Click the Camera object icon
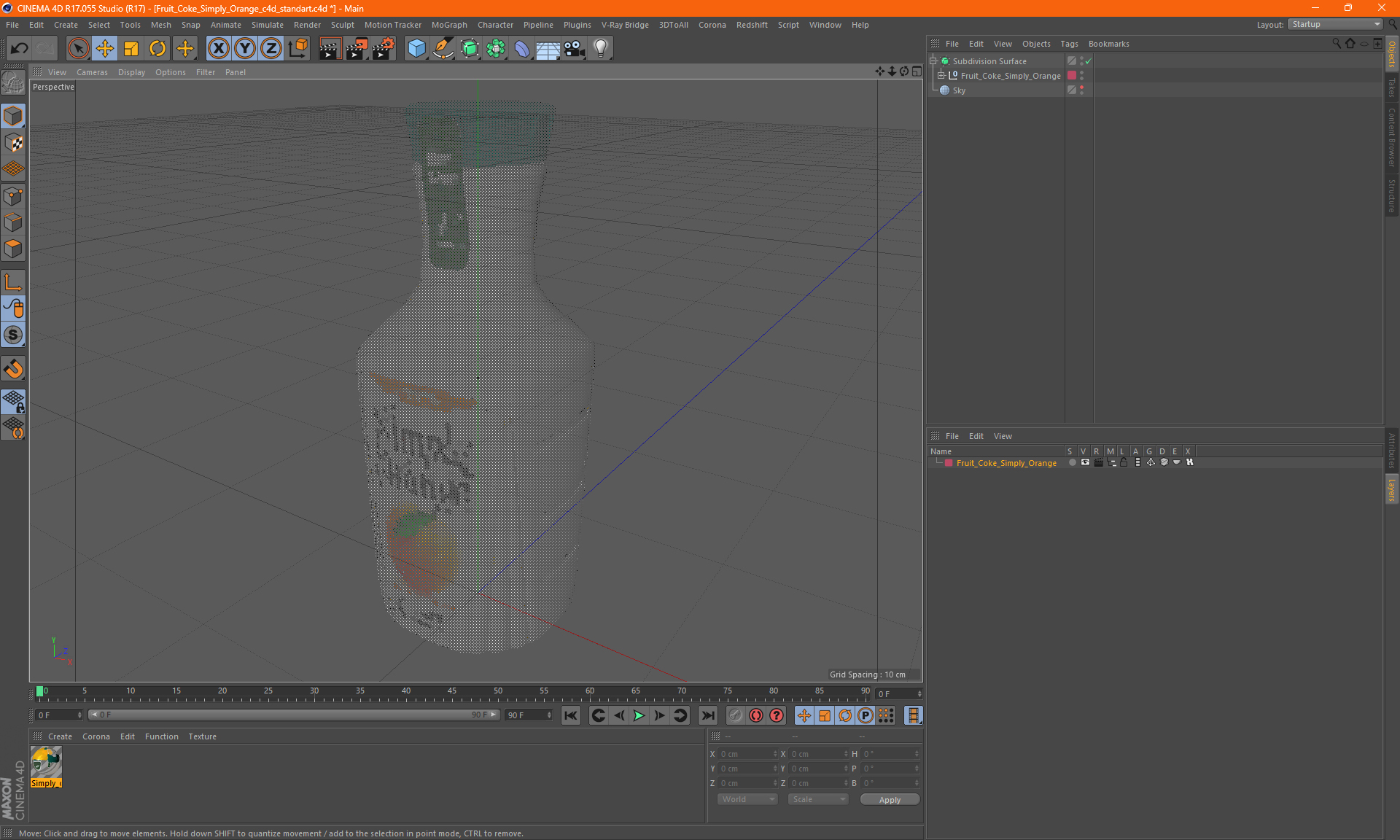The height and width of the screenshot is (840, 1400). click(x=575, y=49)
